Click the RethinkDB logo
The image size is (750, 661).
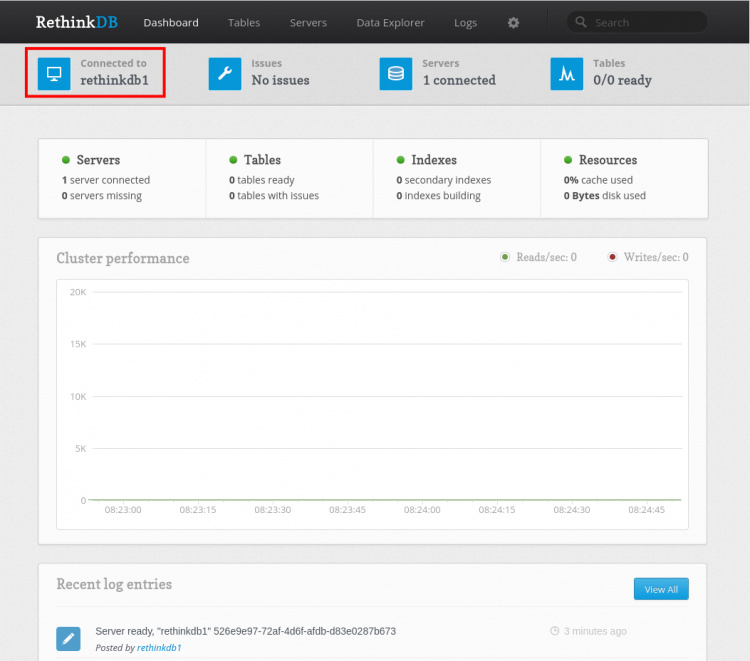[76, 22]
